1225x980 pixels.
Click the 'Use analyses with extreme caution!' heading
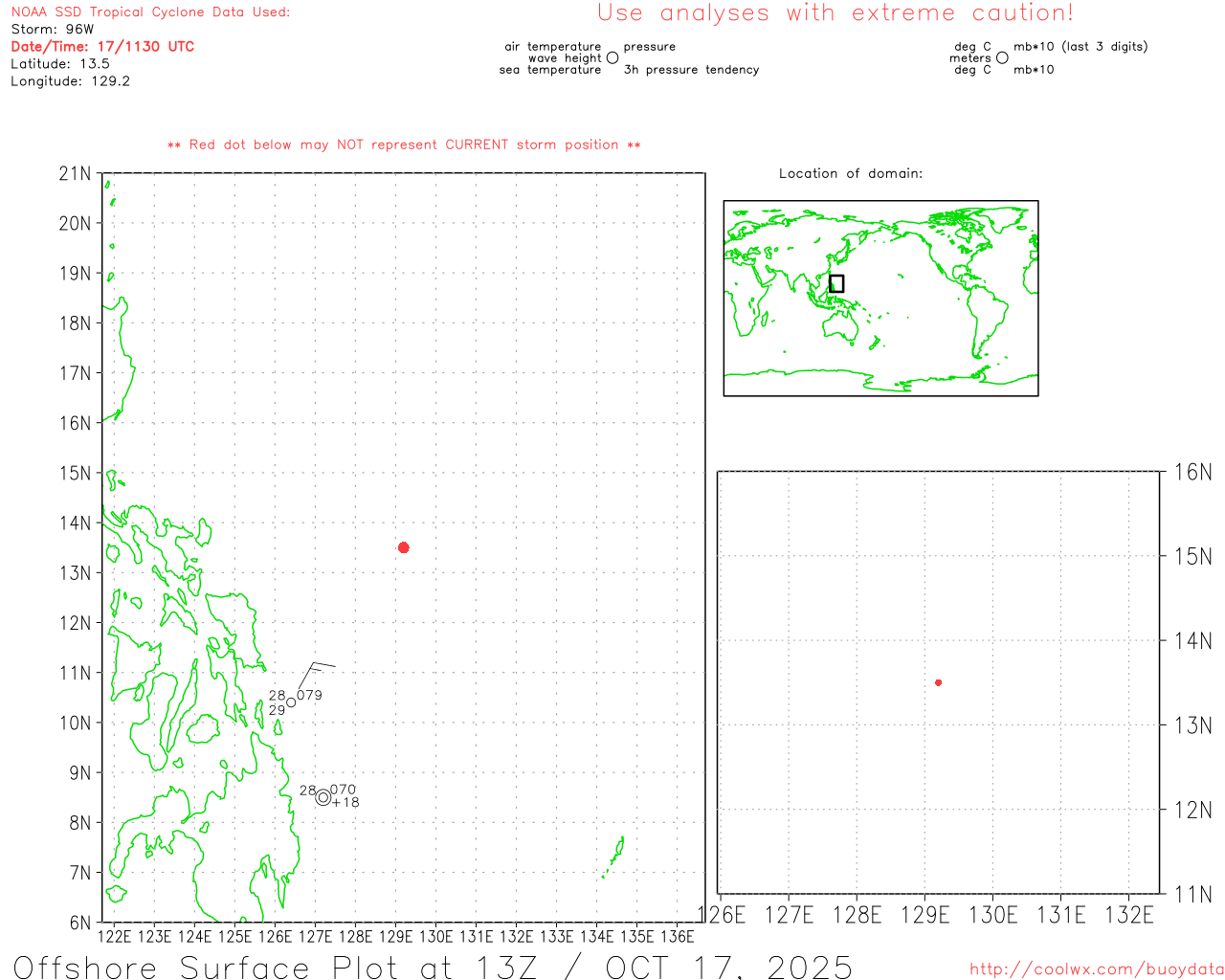click(835, 13)
